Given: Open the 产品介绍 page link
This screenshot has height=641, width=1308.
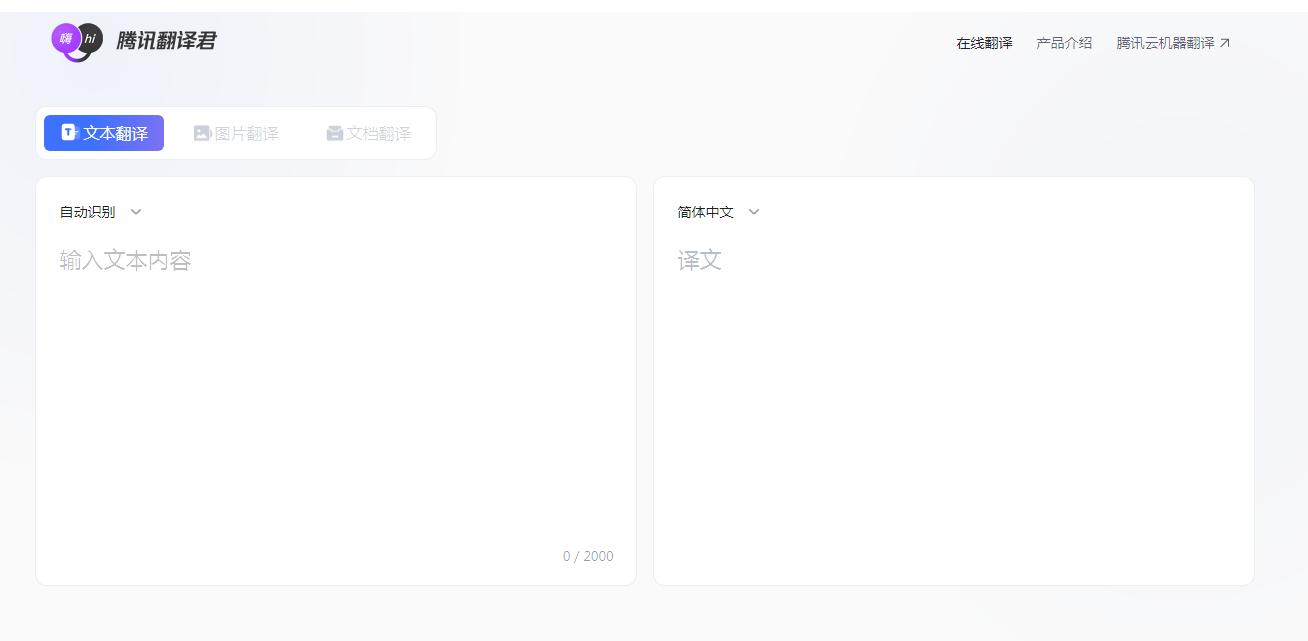Looking at the screenshot, I should 1064,42.
